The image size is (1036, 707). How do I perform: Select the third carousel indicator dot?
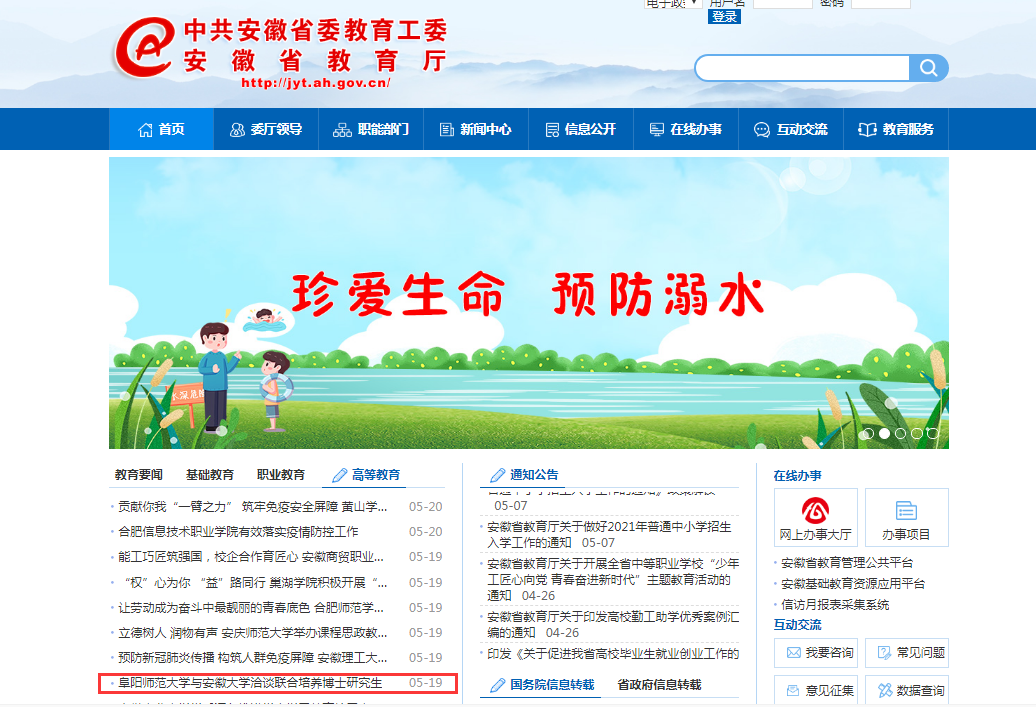901,433
